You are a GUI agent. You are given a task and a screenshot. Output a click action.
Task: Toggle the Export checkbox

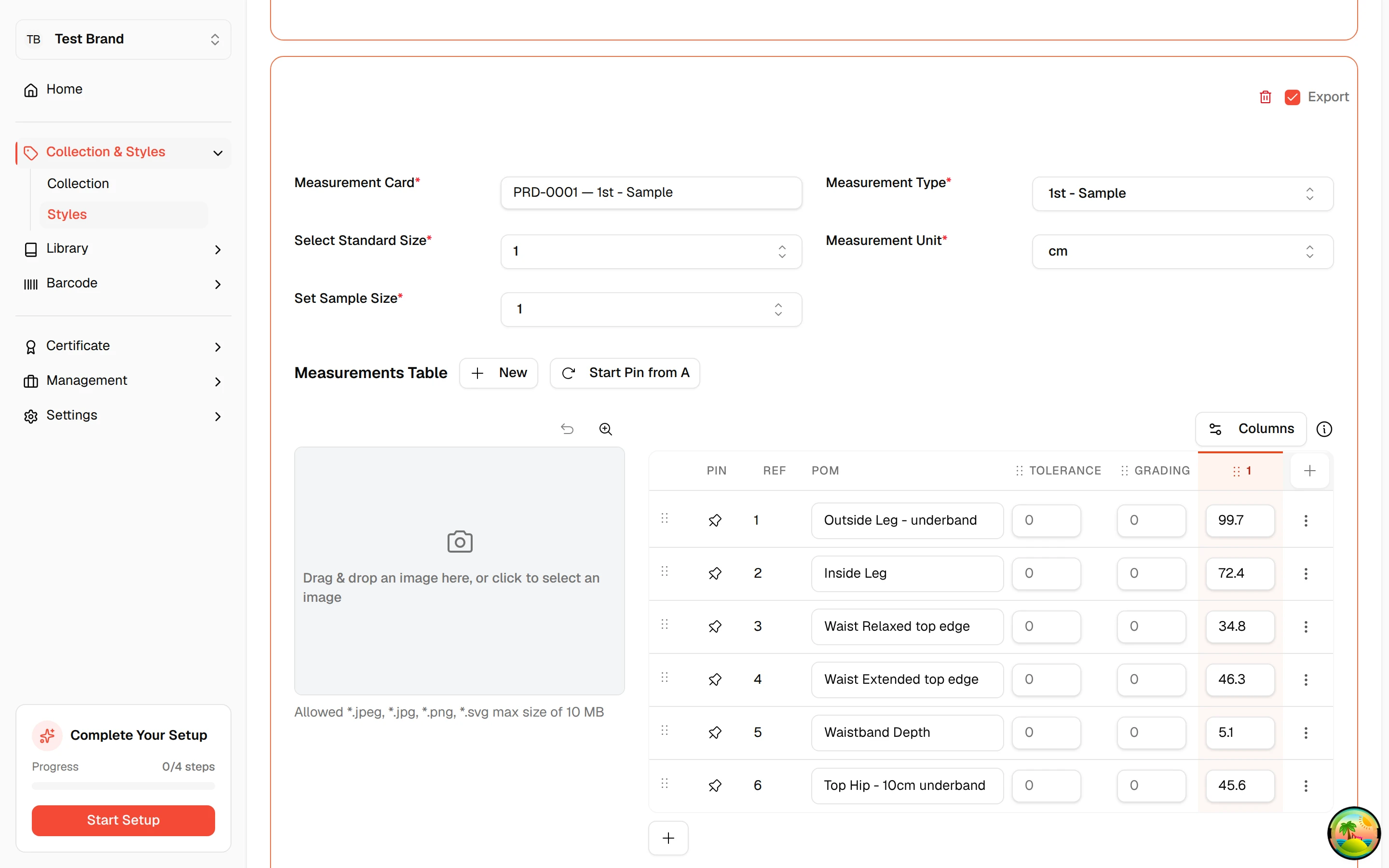[1292, 97]
